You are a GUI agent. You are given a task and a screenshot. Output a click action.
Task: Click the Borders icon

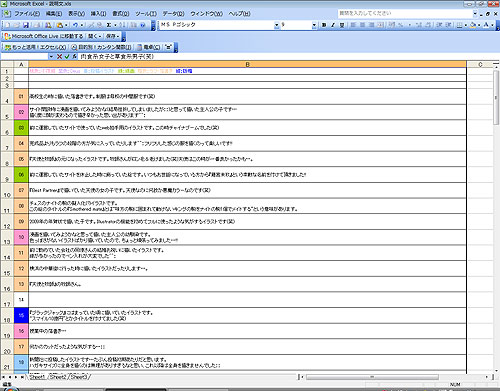click(x=459, y=25)
